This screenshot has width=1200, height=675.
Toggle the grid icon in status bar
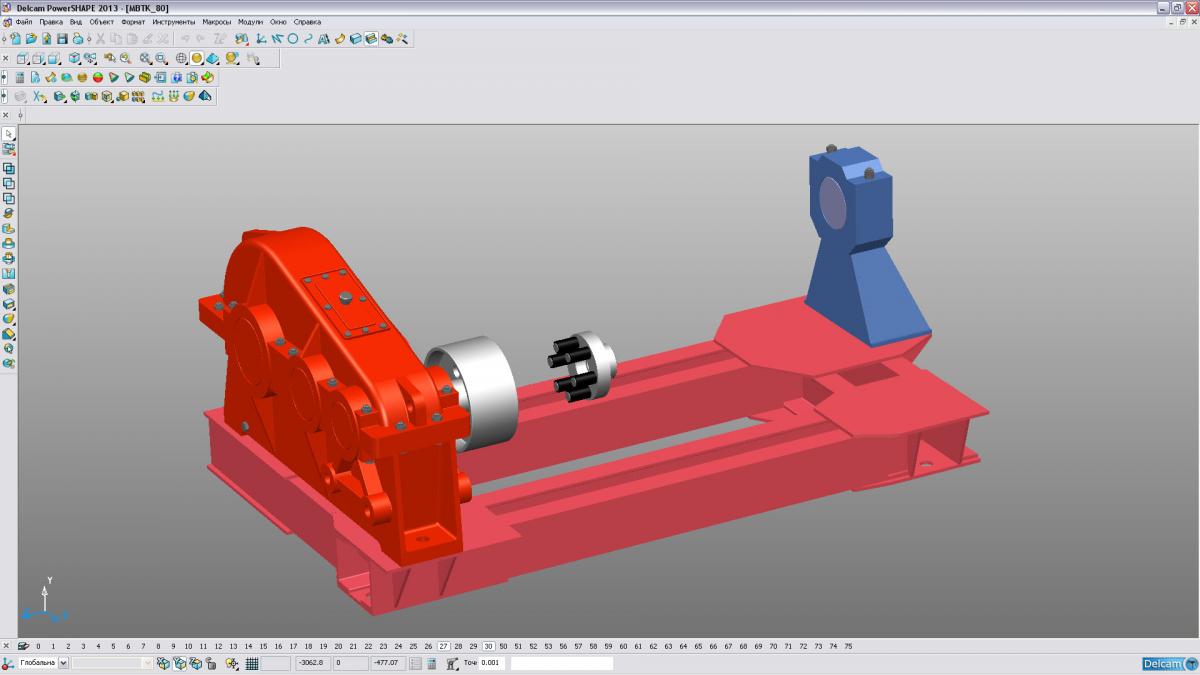[251, 663]
